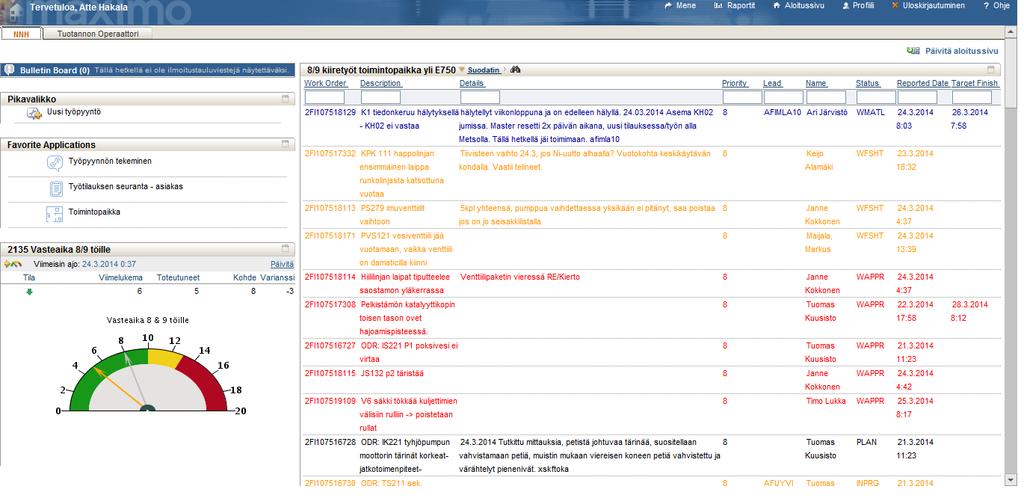
Task: Focus the Details filter field
Action: click(480, 97)
